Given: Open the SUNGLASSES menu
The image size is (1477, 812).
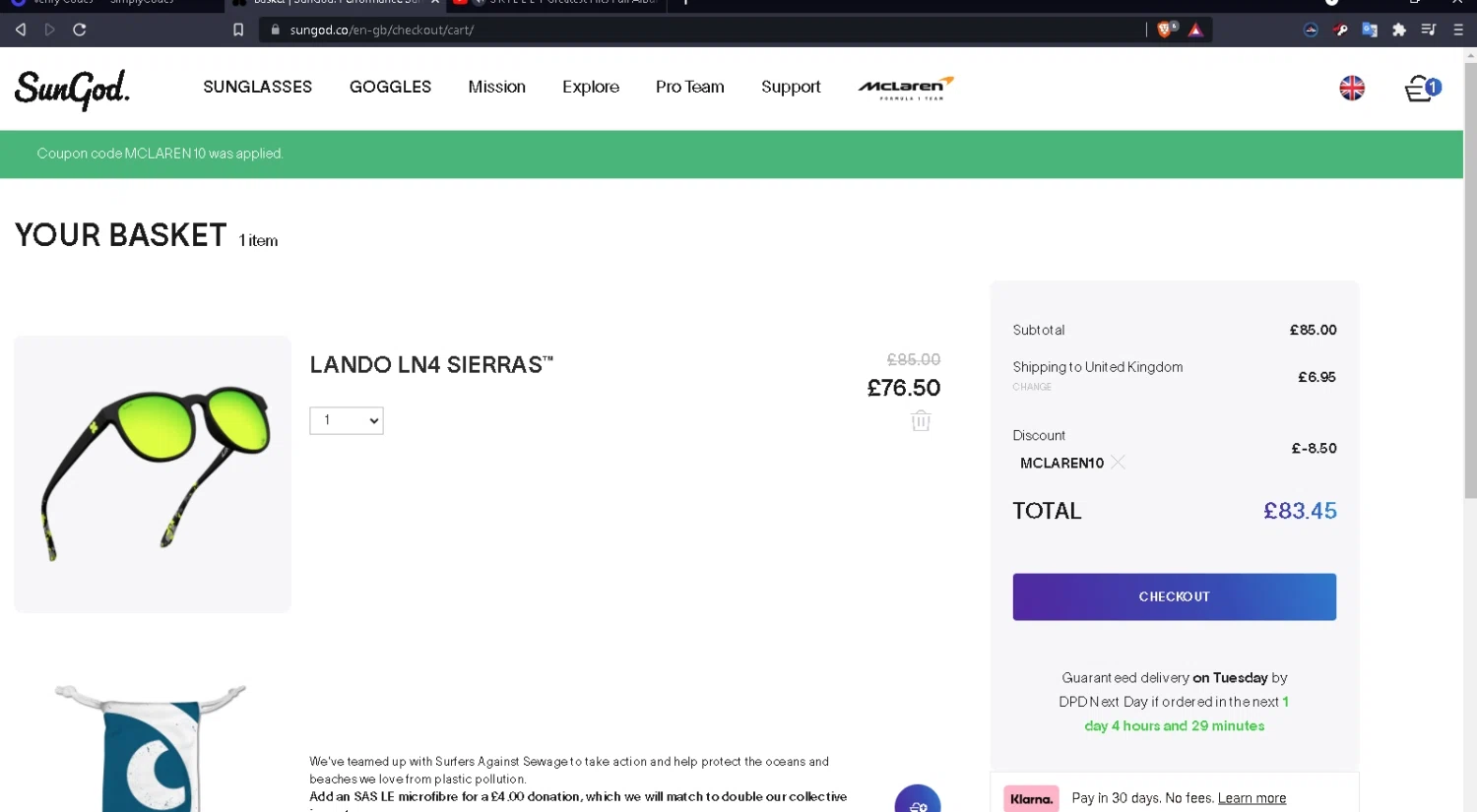Looking at the screenshot, I should 257,87.
